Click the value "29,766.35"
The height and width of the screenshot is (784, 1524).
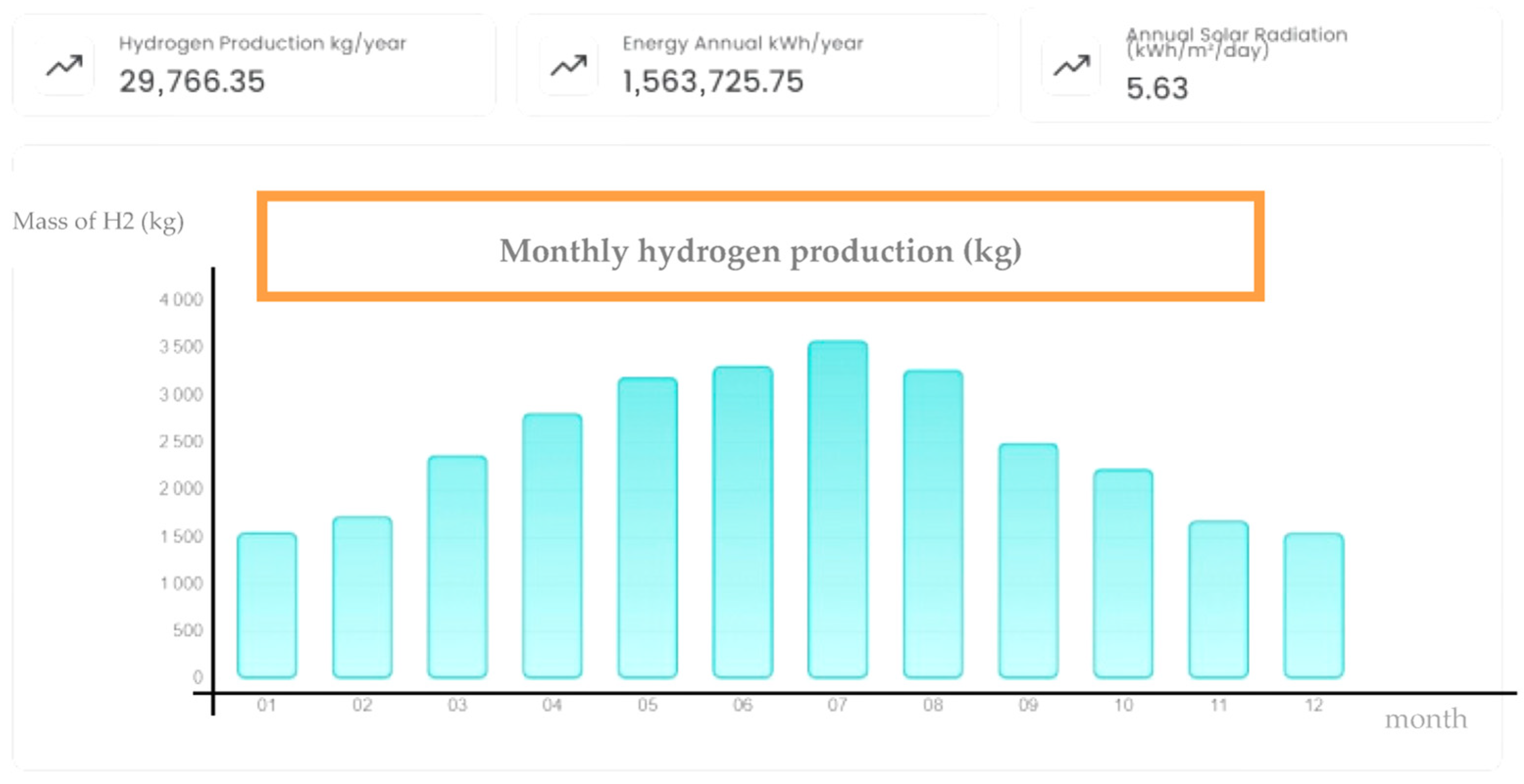192,81
